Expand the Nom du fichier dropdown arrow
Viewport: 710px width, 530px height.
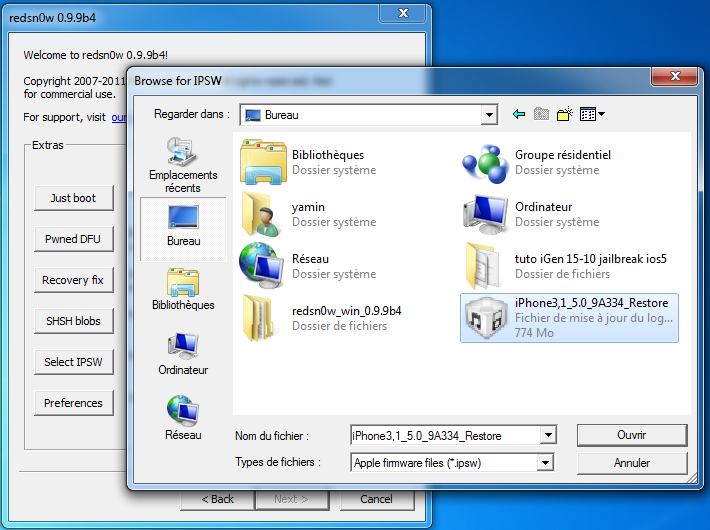coord(548,435)
